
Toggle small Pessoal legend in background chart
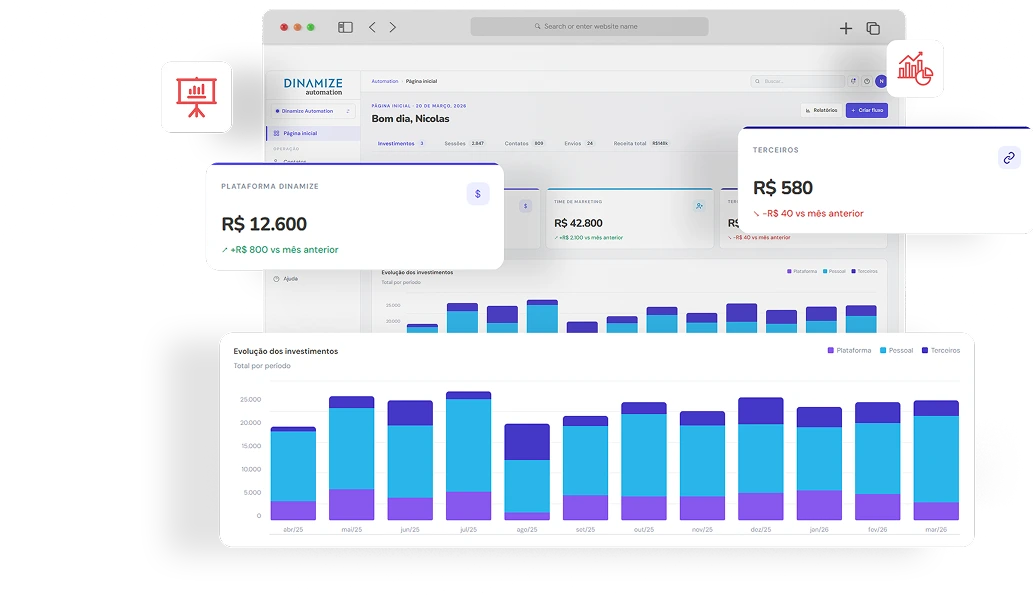[x=825, y=271]
